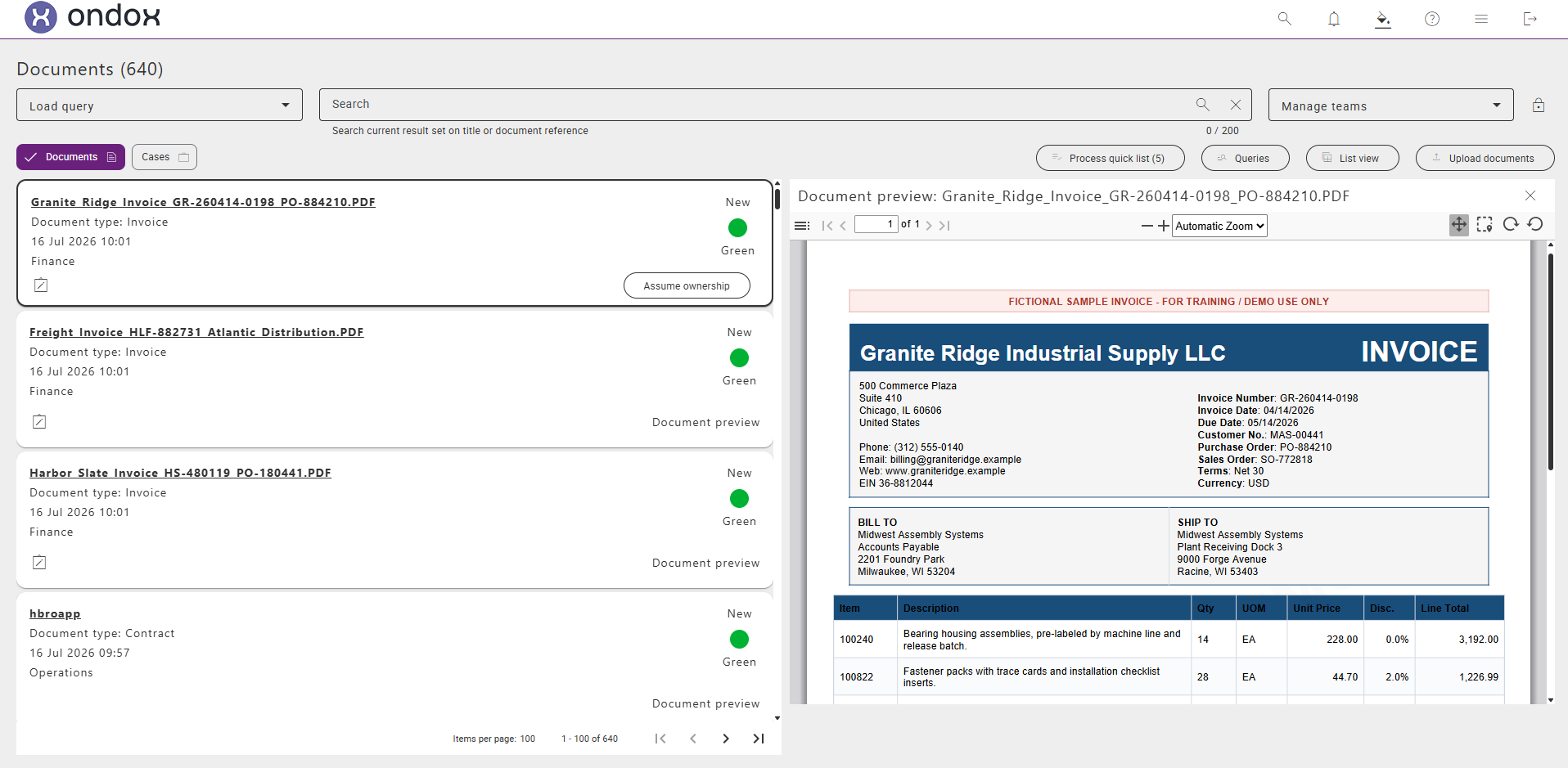Open Freight Invoice HLF-882731 Atlantic Distribution link
1568x768 pixels.
[196, 332]
